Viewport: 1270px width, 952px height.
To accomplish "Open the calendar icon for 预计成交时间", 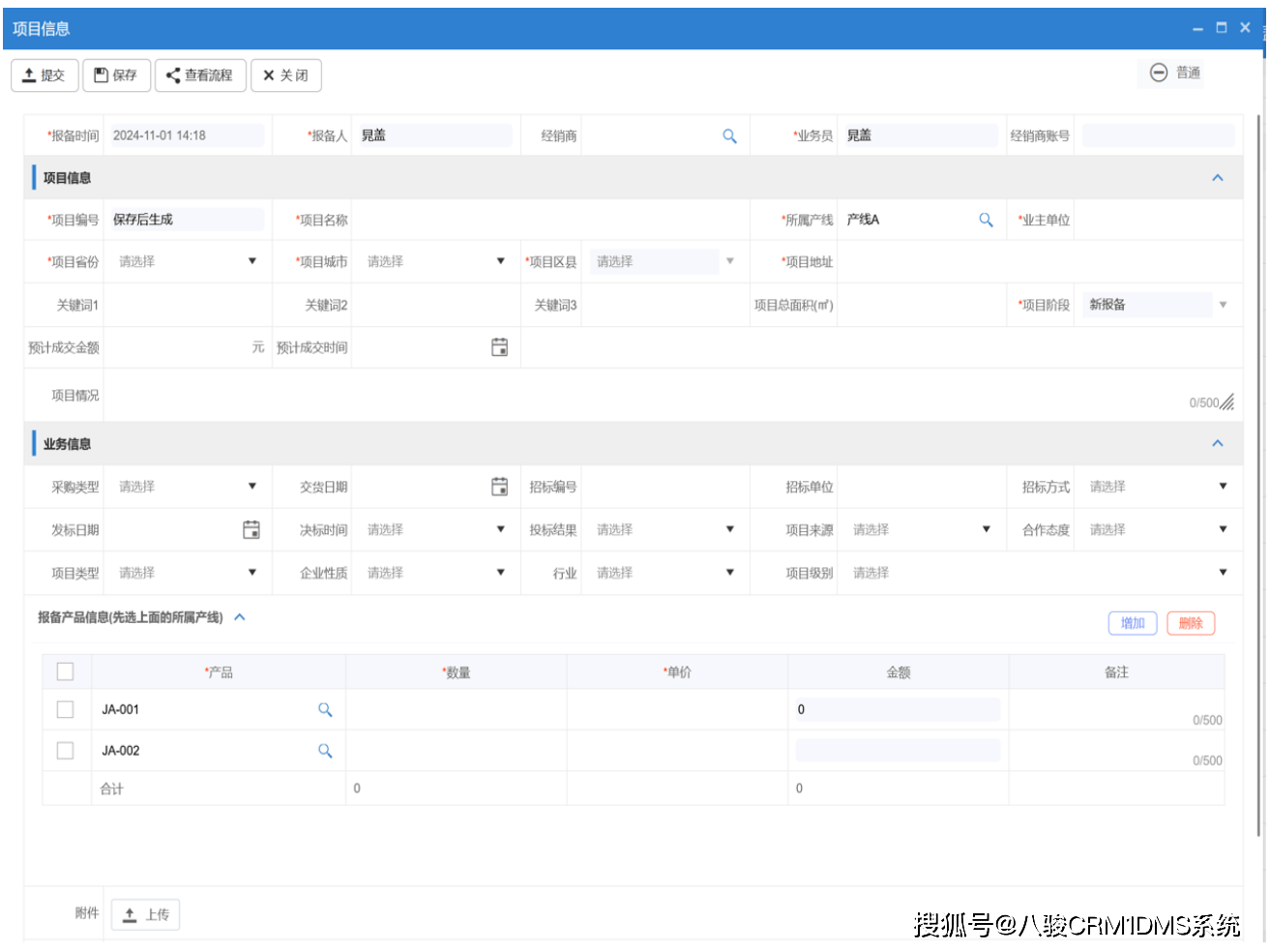I will pyautogui.click(x=499, y=347).
